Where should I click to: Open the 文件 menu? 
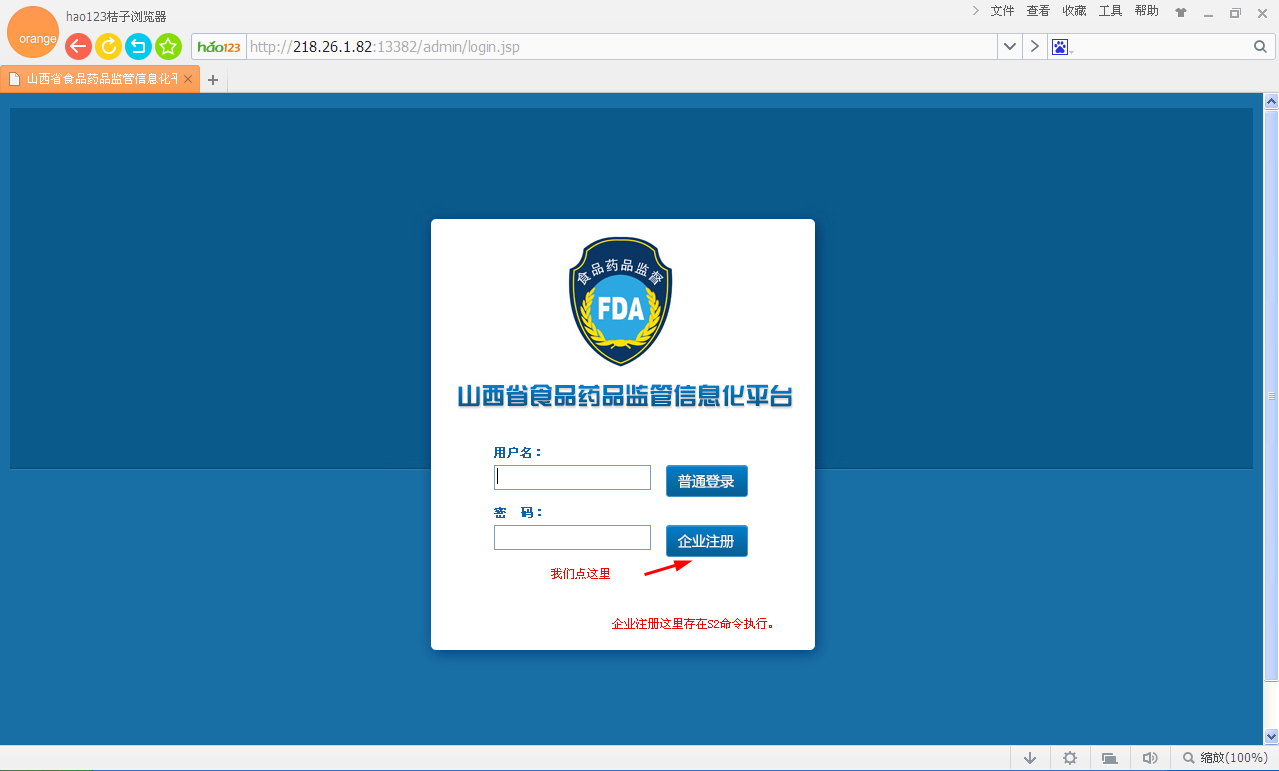(1002, 11)
